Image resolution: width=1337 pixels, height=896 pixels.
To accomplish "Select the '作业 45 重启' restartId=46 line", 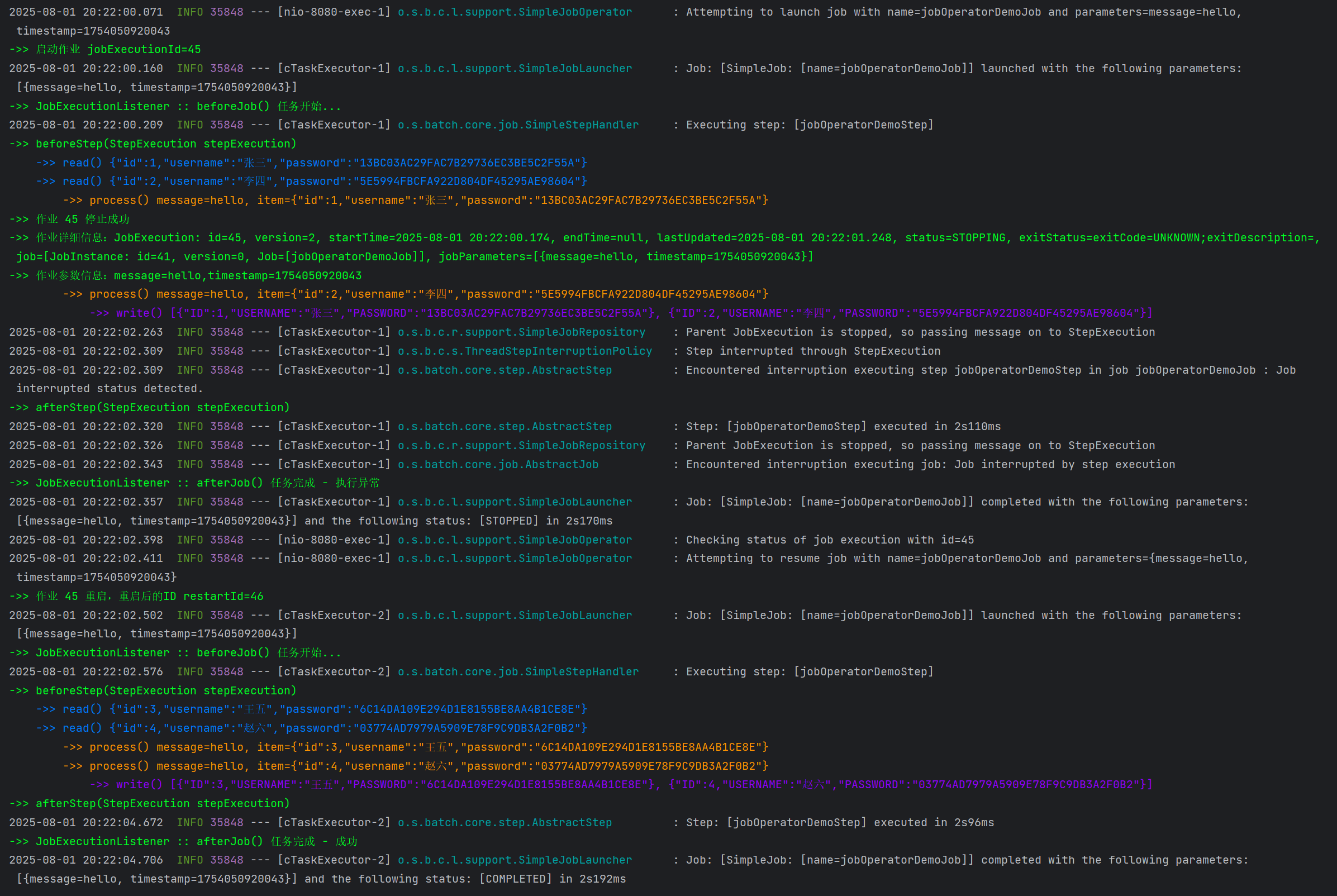I will 136,597.
